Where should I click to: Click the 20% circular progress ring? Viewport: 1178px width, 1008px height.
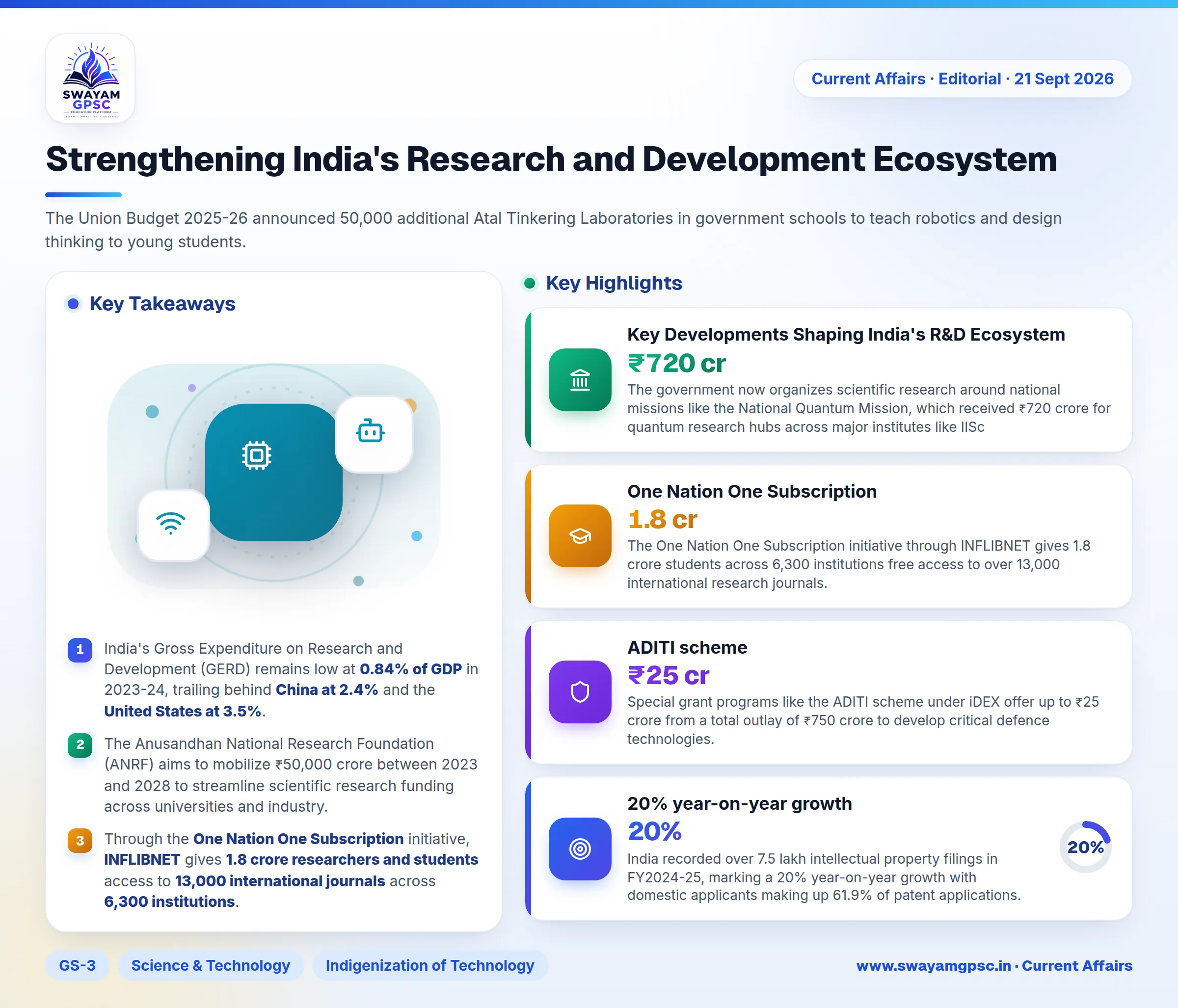pos(1085,847)
